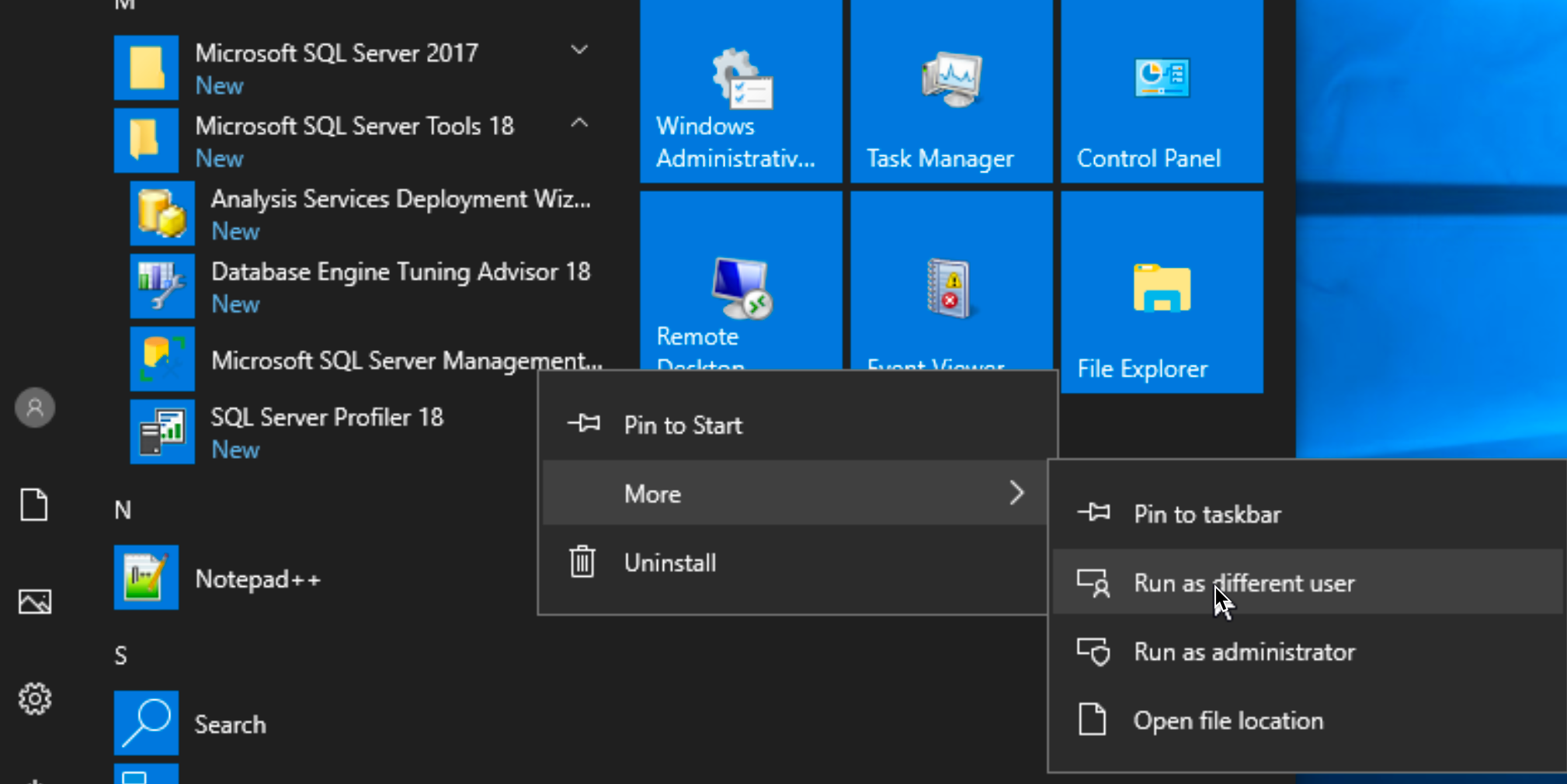Viewport: 1567px width, 784px height.
Task: Launch Analysis Services Deployment Wizard icon
Action: (162, 213)
